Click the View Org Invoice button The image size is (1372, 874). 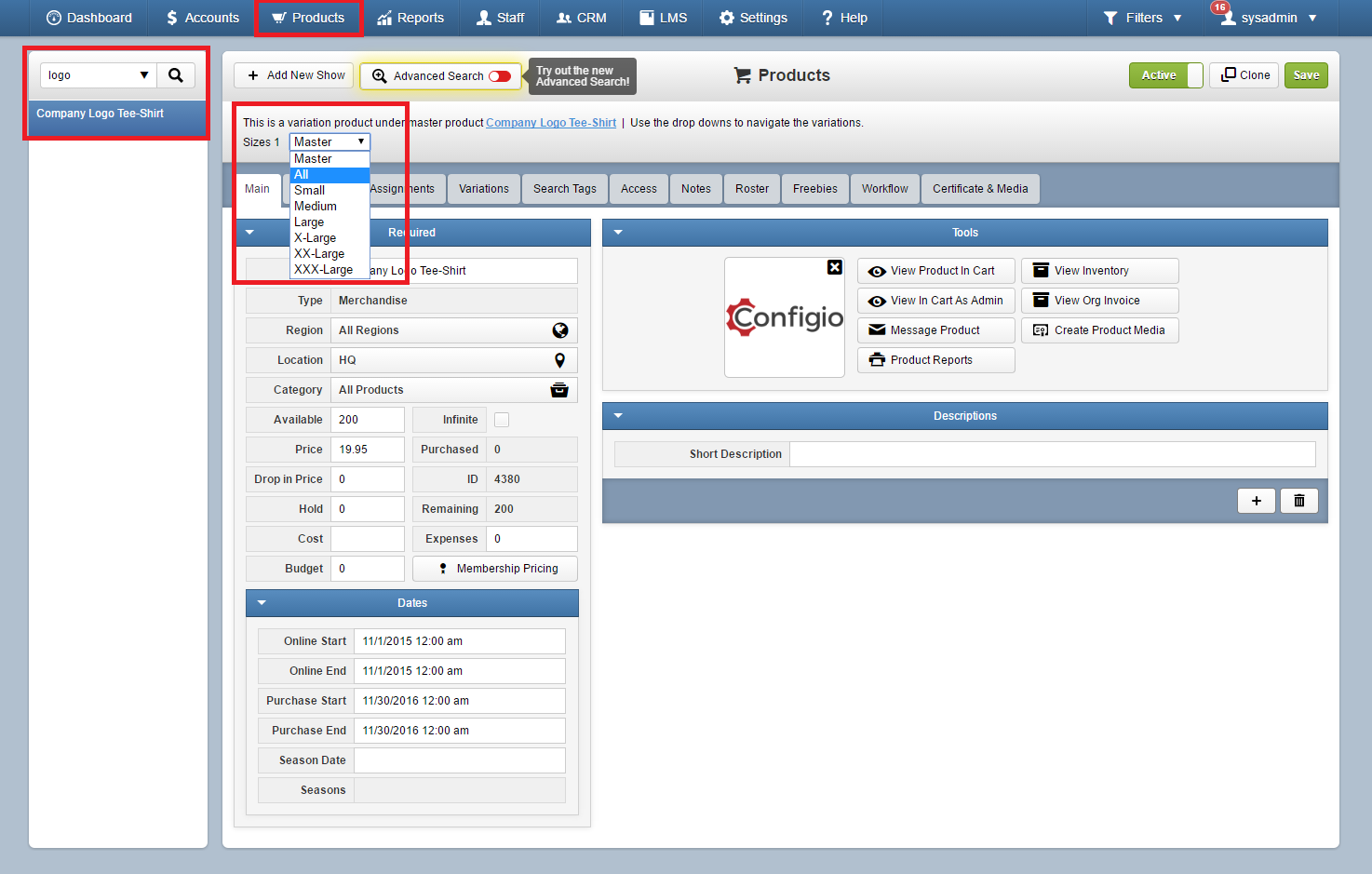pos(1099,301)
